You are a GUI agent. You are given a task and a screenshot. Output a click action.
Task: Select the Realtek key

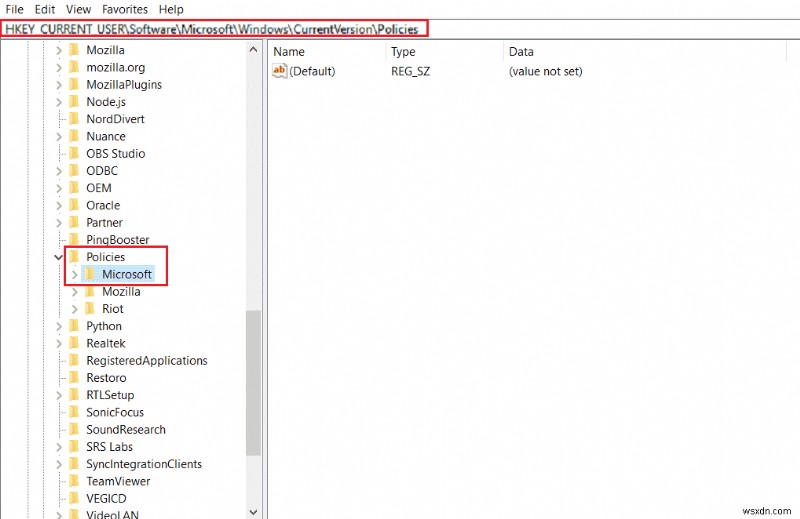[106, 343]
